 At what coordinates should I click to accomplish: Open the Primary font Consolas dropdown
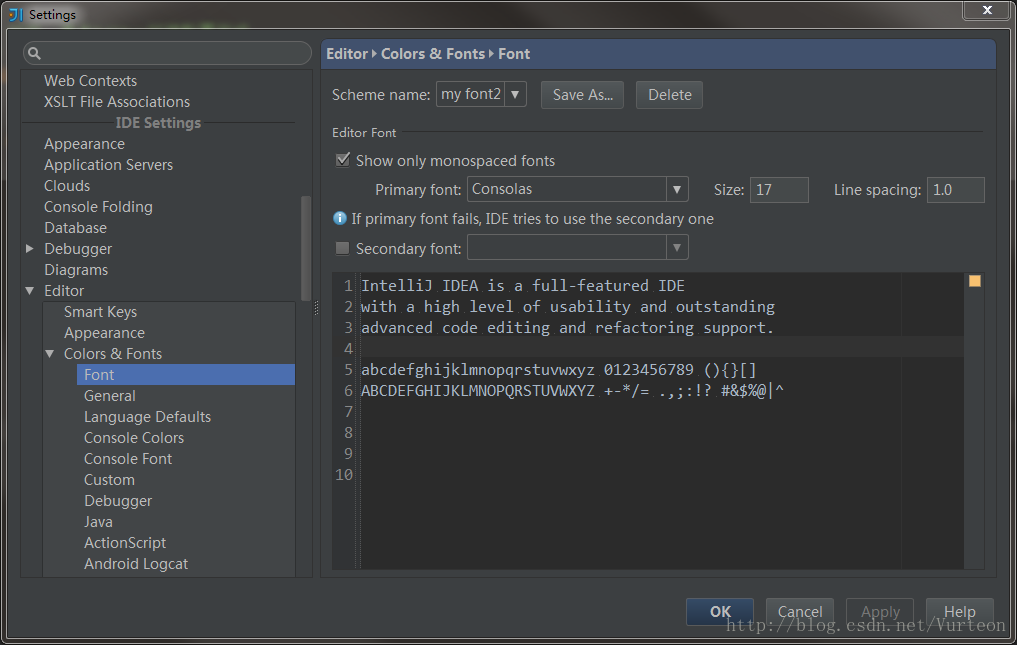pyautogui.click(x=677, y=189)
